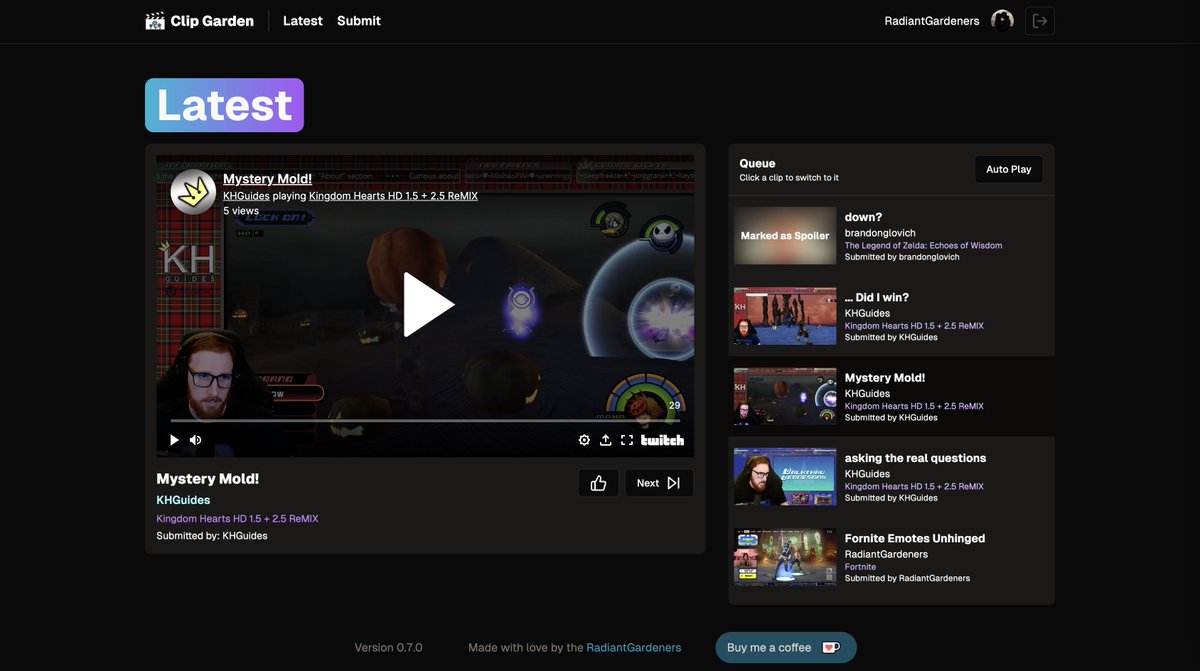This screenshot has width=1200, height=671.
Task: Select the 'down?' spoiler clip thumbnail
Action: (785, 236)
